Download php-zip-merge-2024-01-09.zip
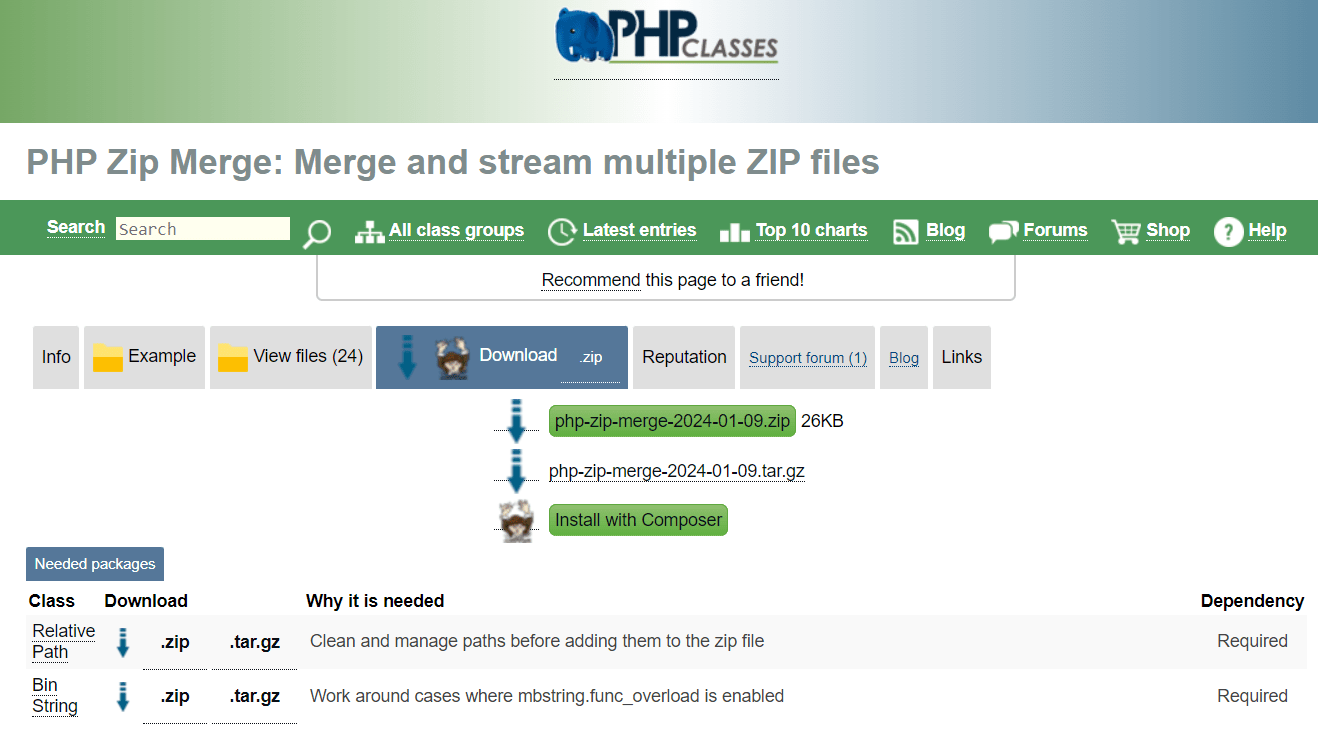The height and width of the screenshot is (742, 1318). [671, 421]
